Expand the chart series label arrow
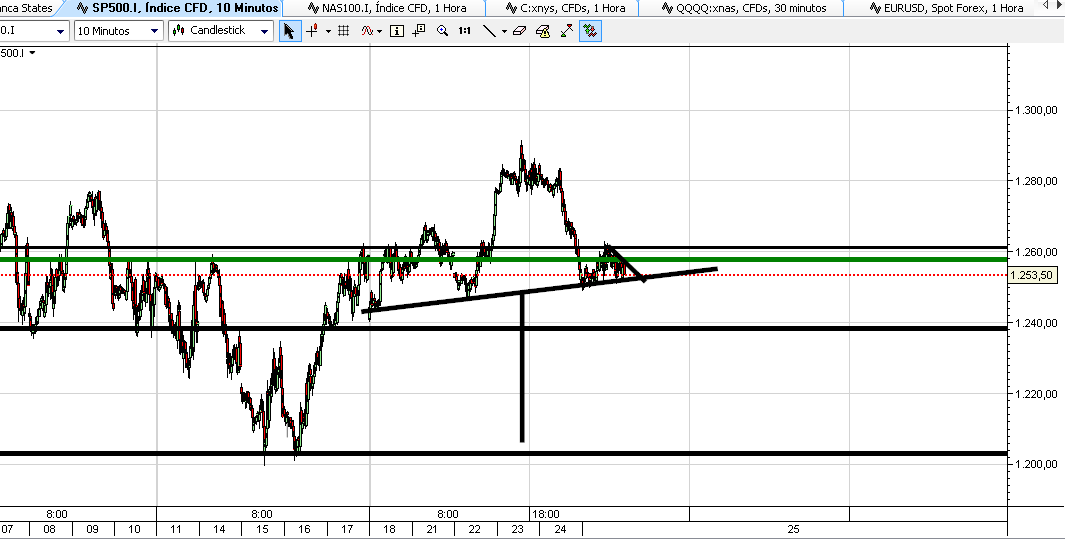 pos(32,52)
